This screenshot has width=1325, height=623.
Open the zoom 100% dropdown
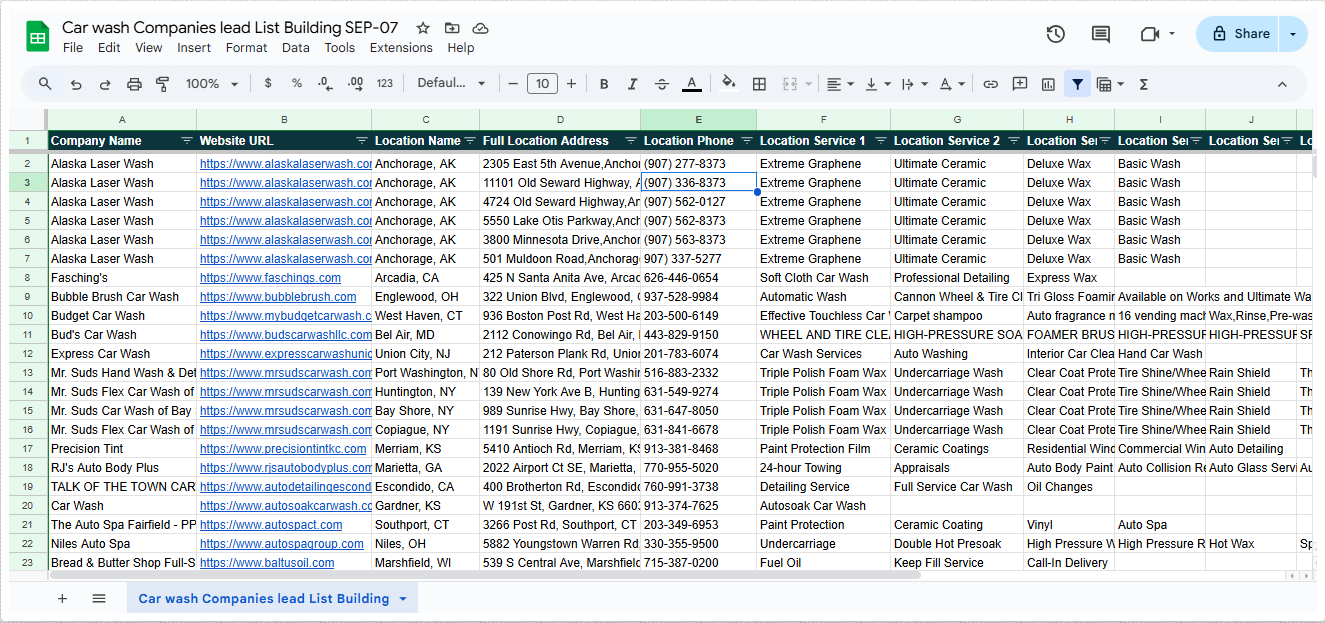[x=211, y=84]
